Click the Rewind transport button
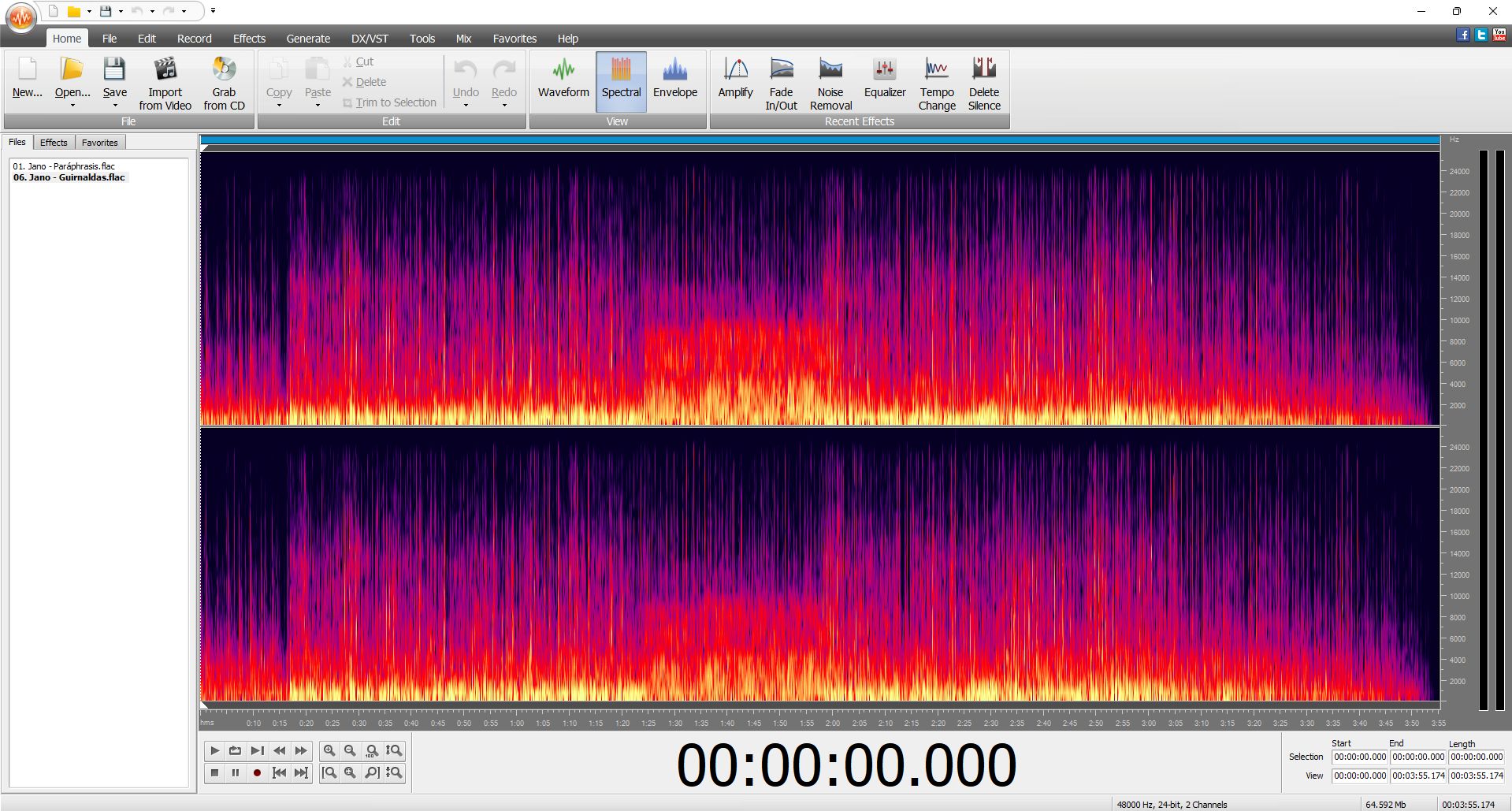 pyautogui.click(x=279, y=750)
